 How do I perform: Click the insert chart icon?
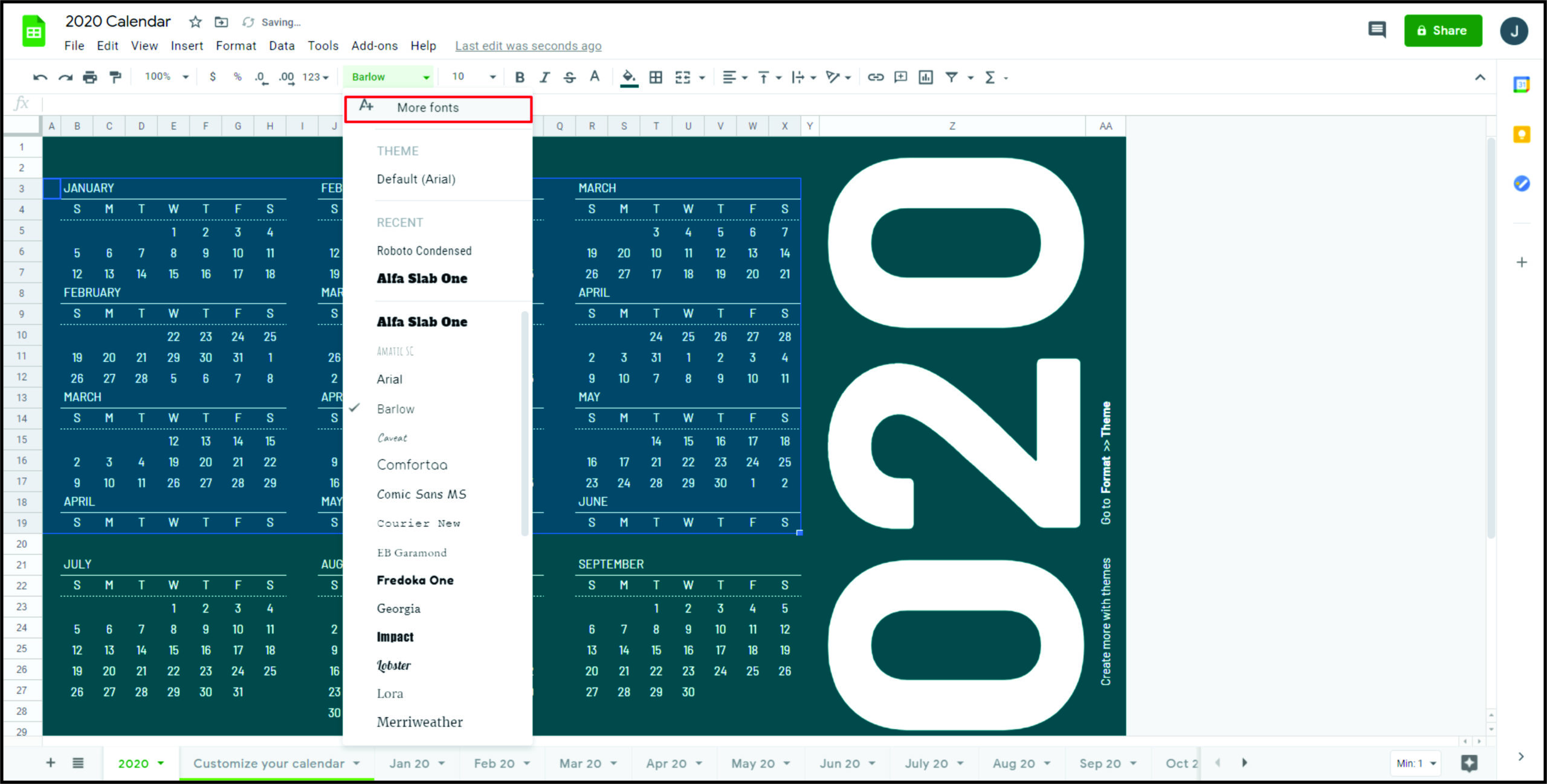click(x=925, y=77)
